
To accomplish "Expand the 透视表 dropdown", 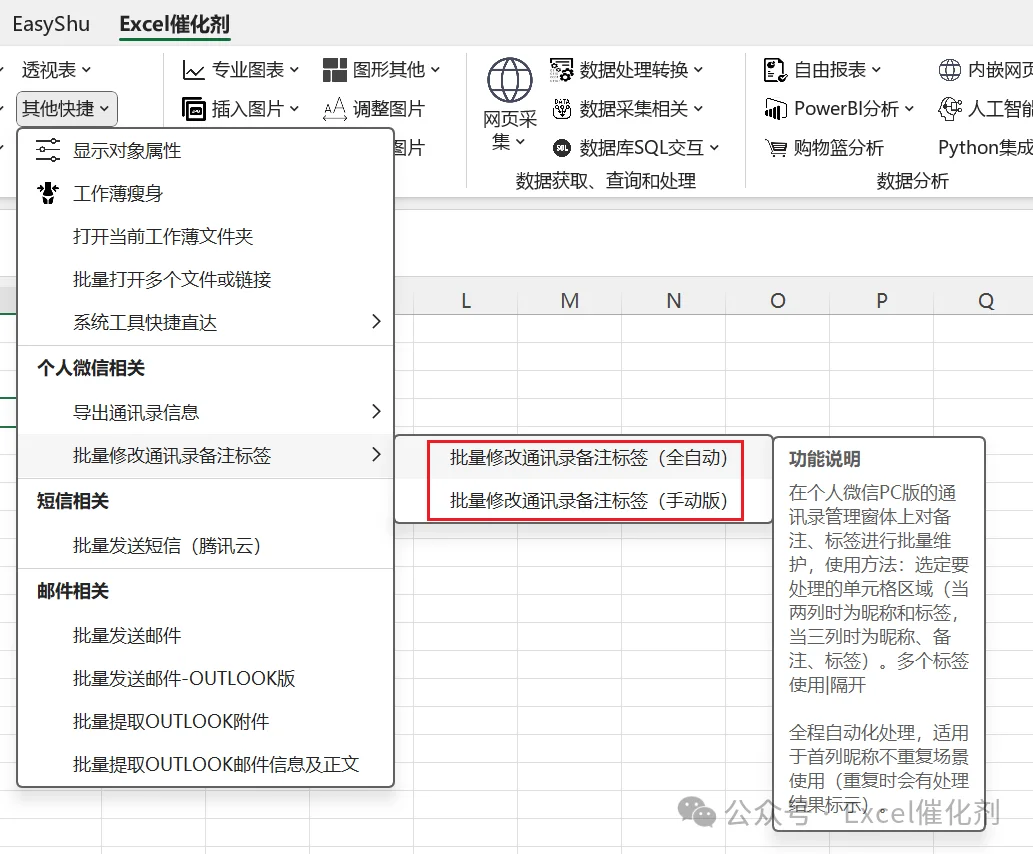I will tap(57, 70).
